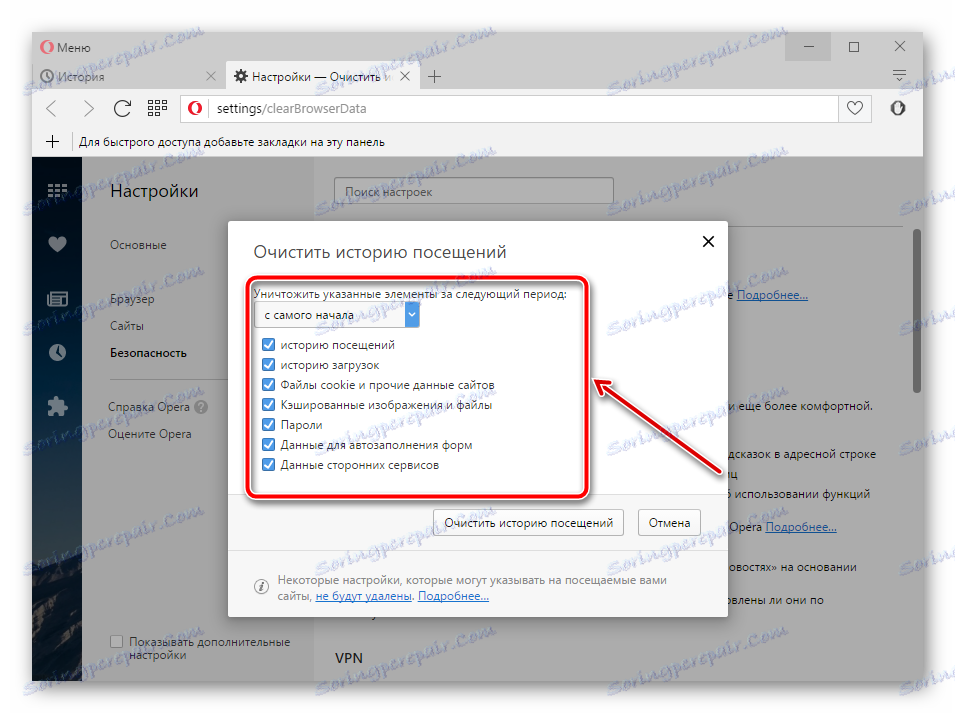Click Очистить историю посещений button
Viewport: 955px width, 713px height.
(528, 522)
